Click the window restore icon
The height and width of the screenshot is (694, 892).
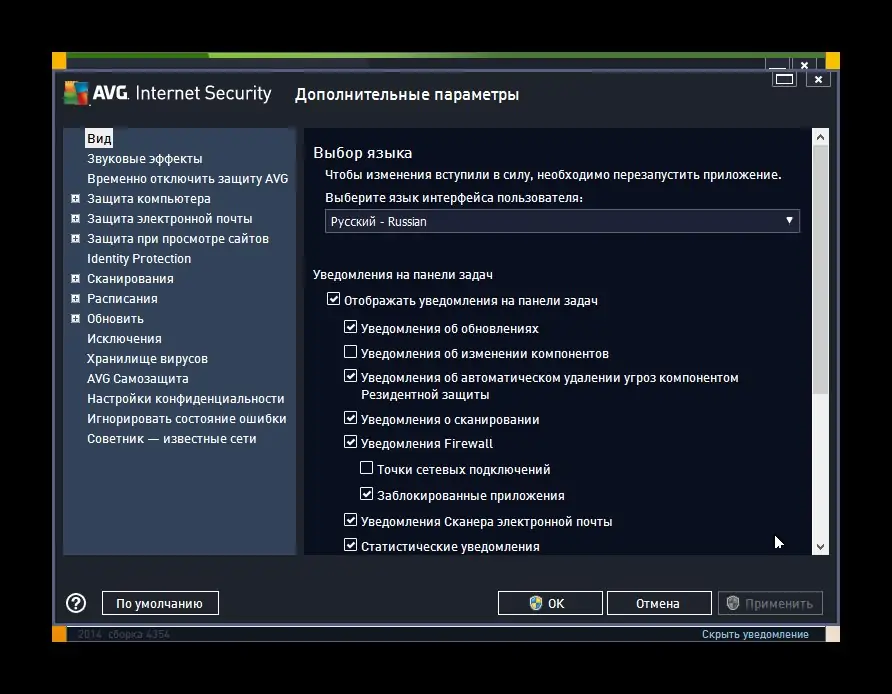785,79
